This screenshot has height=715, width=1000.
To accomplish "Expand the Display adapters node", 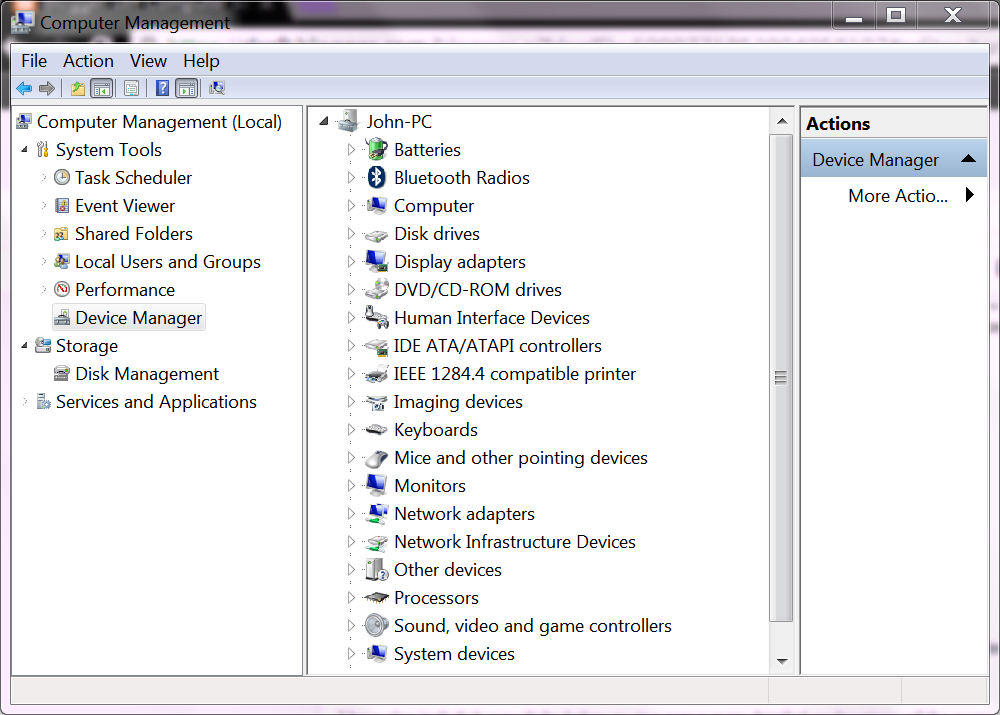I will [x=351, y=262].
